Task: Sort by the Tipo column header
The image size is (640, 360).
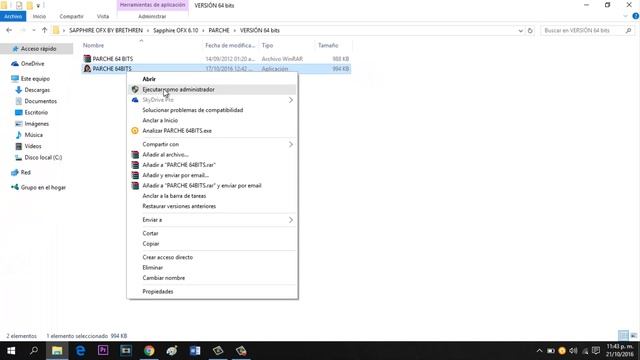Action: click(267, 45)
